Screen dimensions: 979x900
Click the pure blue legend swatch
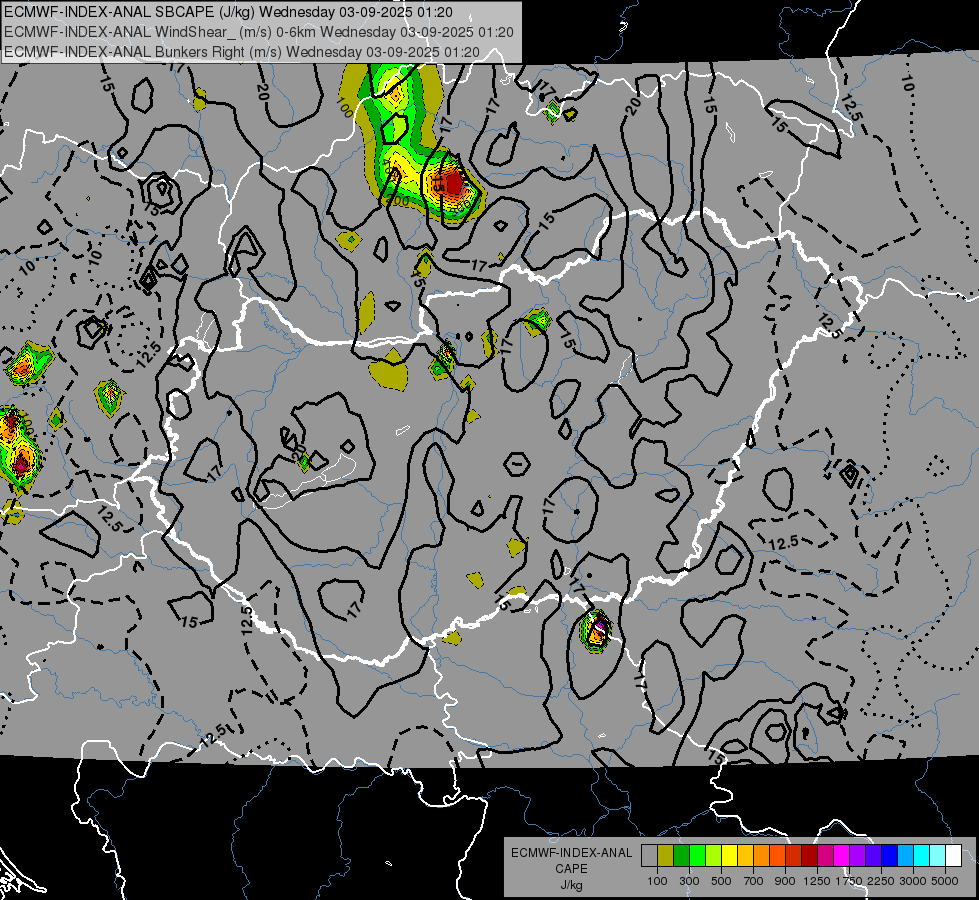point(890,856)
